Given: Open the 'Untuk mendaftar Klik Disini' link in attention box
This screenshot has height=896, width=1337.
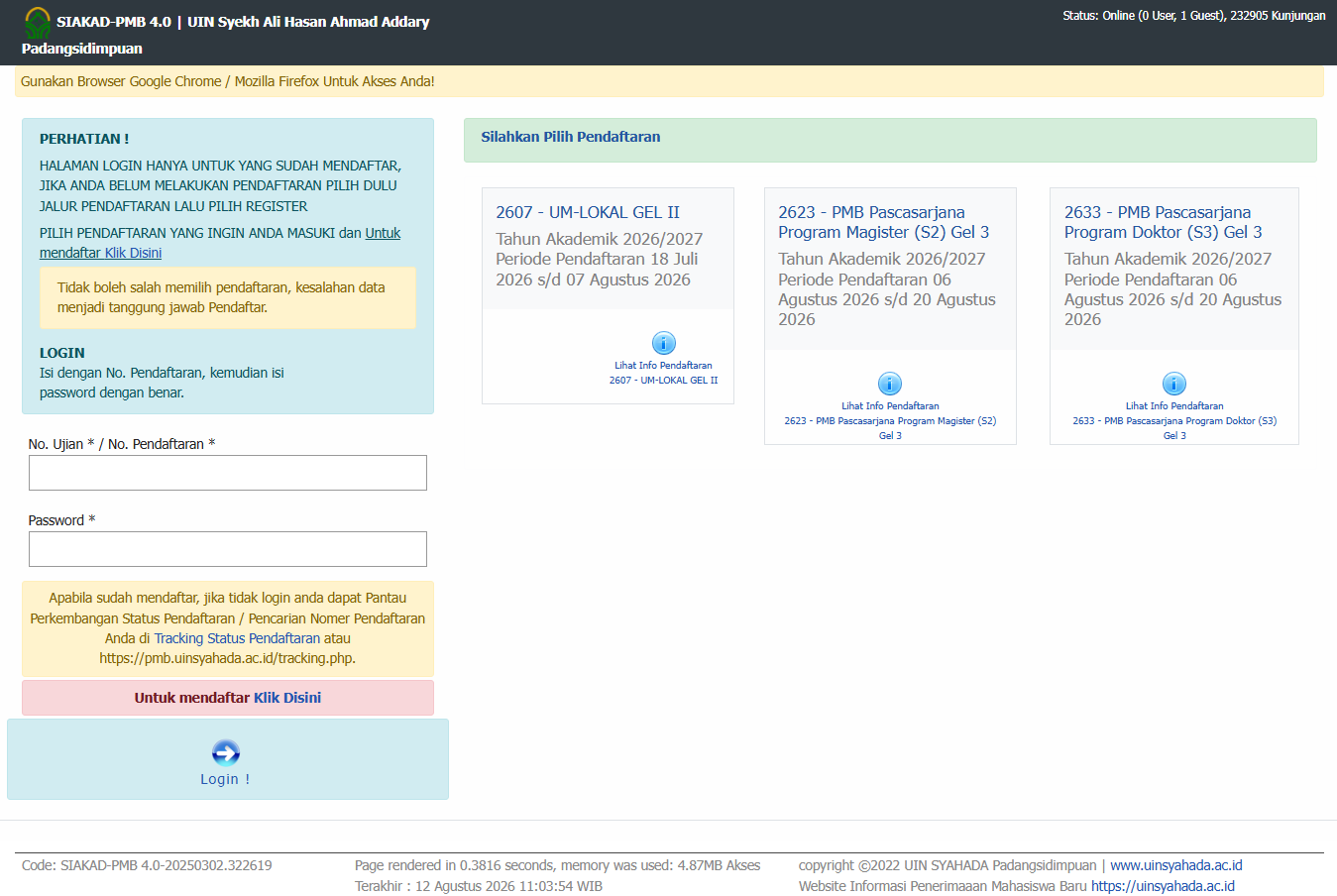Looking at the screenshot, I should click(x=220, y=243).
